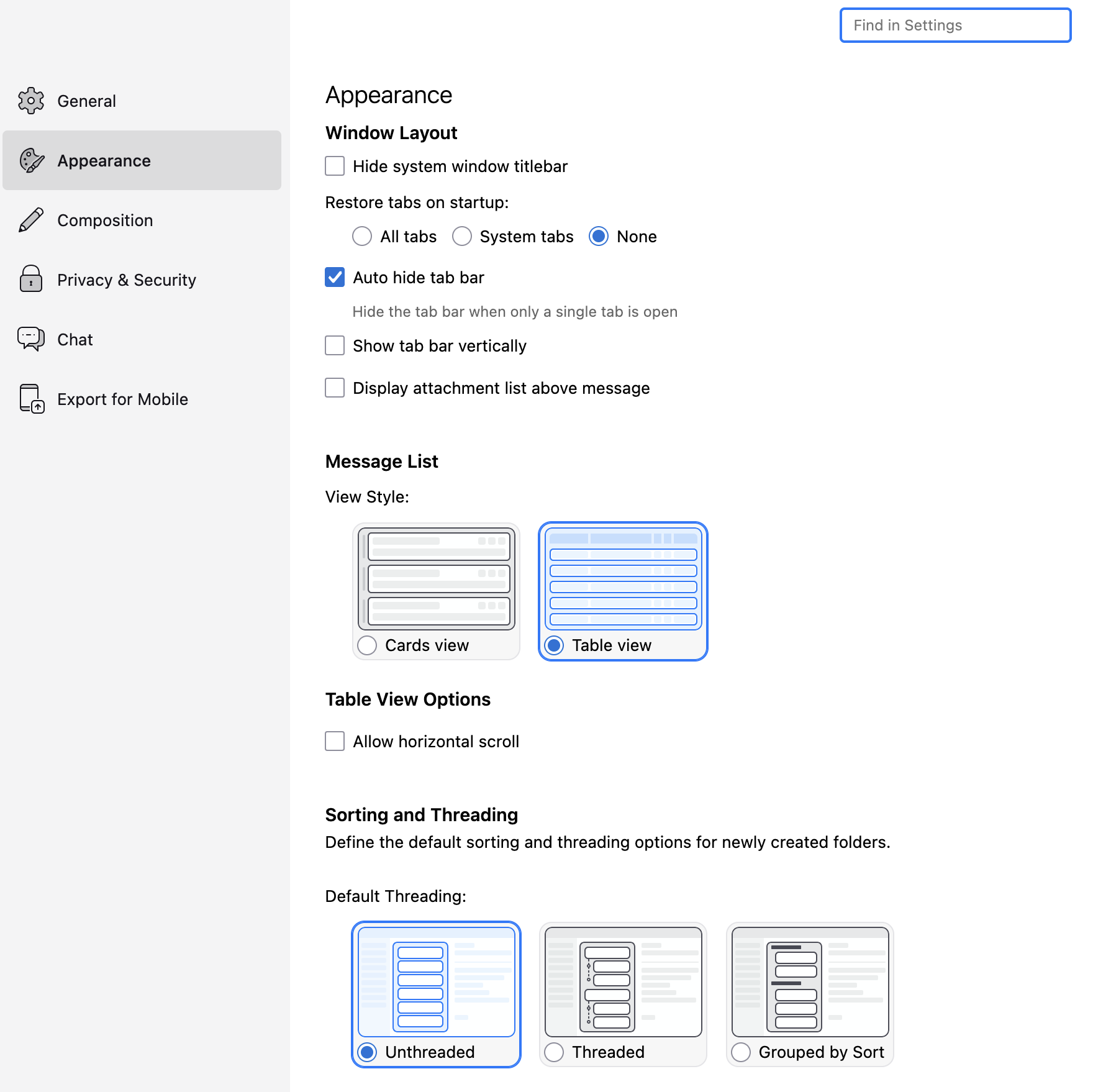This screenshot has width=1093, height=1092.
Task: Click the 'Table View Options' heading
Action: click(408, 699)
